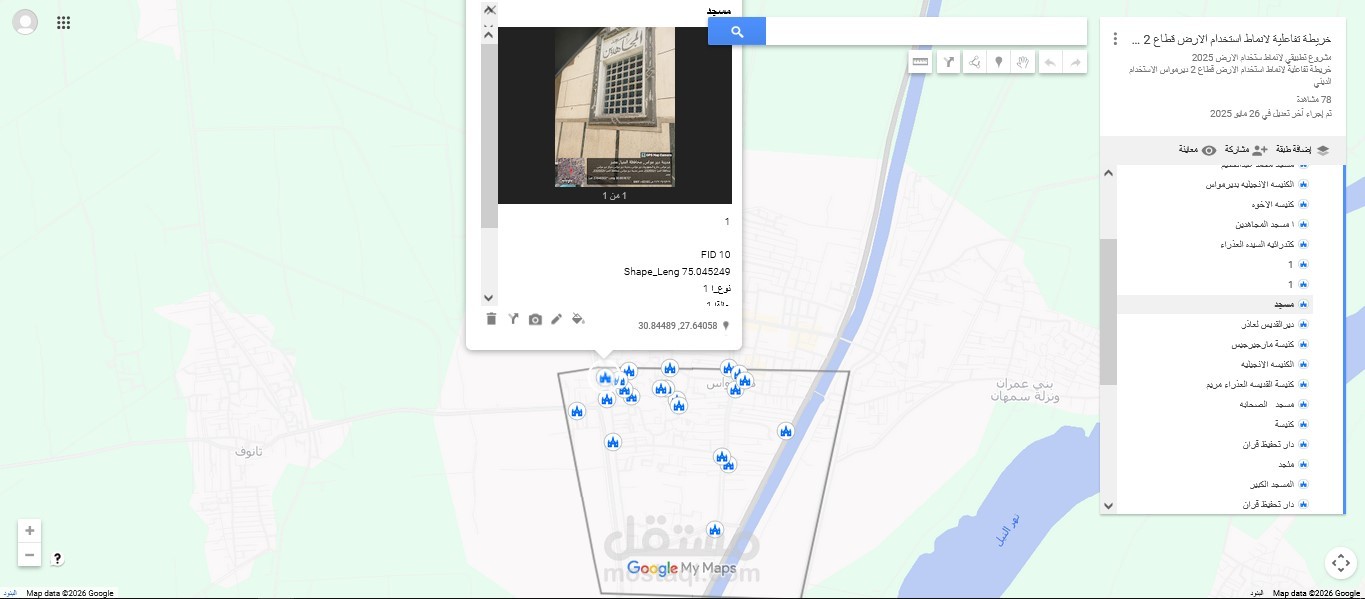Get directions to here from popup

click(513, 319)
